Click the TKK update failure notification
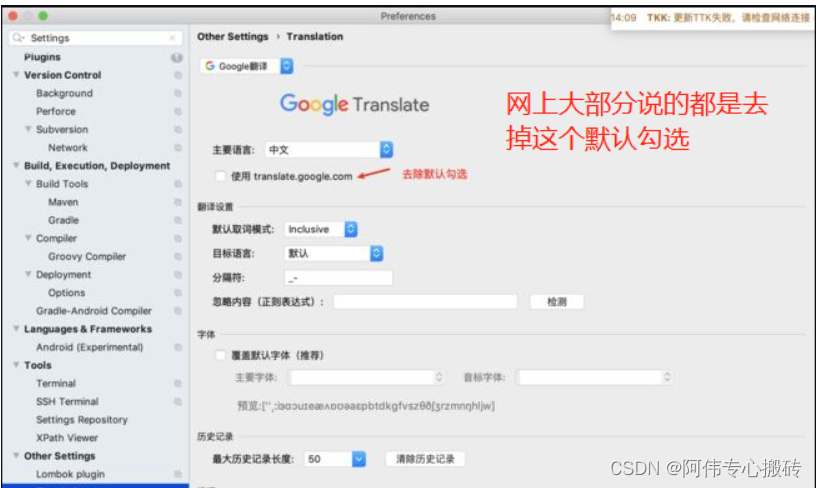The height and width of the screenshot is (488, 817). pyautogui.click(x=711, y=18)
